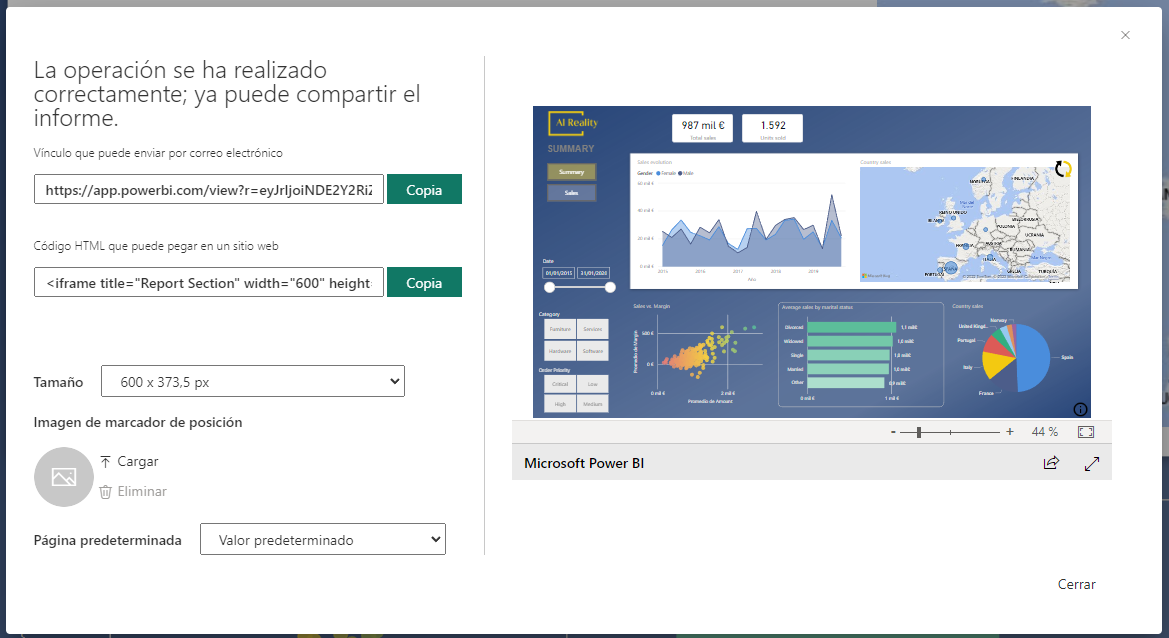Toggle the Critical order priority filter
The image size is (1169, 638).
[x=559, y=383]
